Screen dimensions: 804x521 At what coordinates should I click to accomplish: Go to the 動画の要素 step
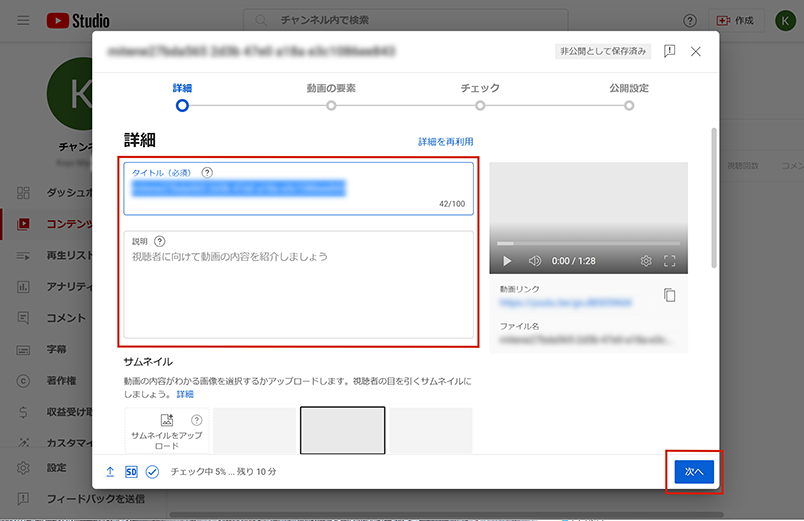tap(331, 104)
